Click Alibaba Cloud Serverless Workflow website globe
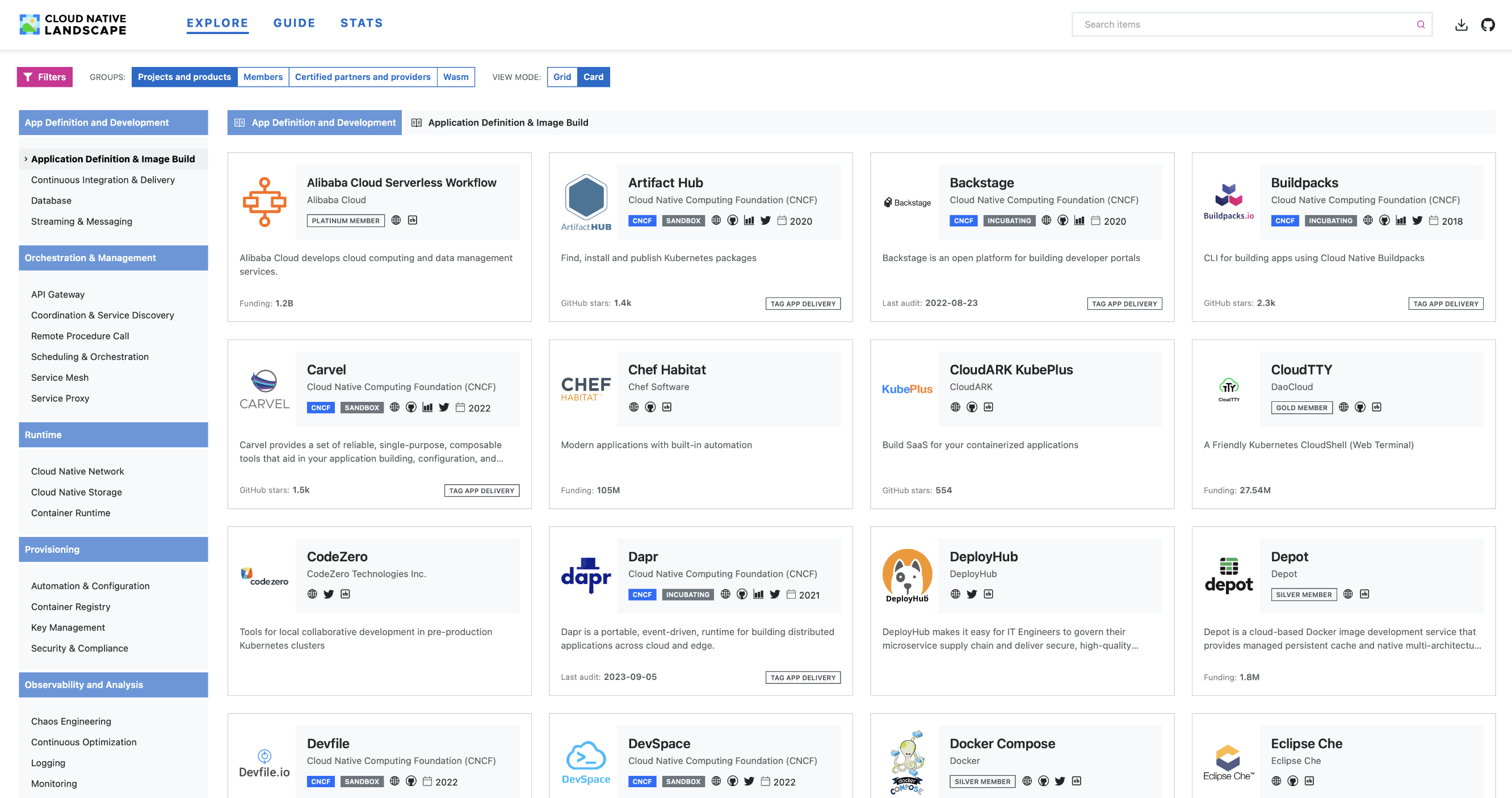This screenshot has height=798, width=1512. (396, 220)
